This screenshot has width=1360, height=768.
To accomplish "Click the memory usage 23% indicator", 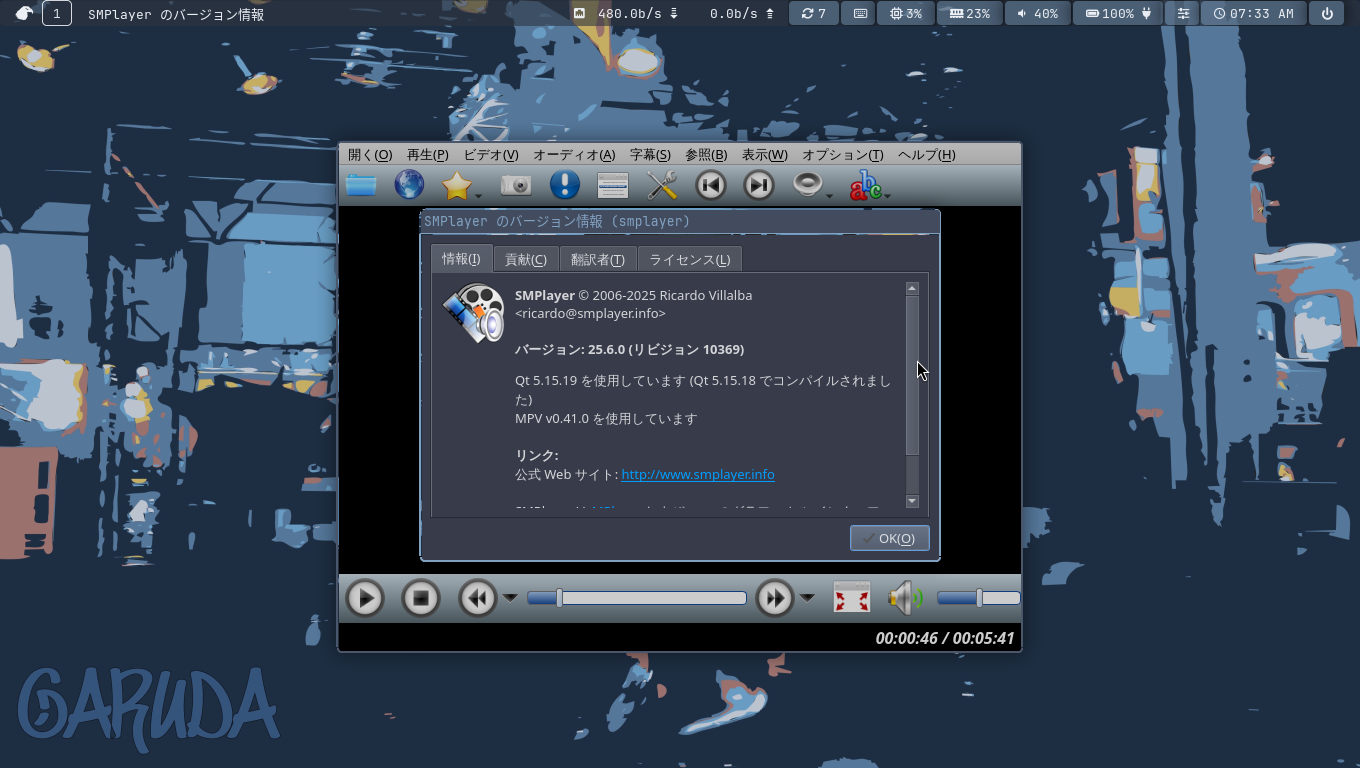I will tap(969, 14).
